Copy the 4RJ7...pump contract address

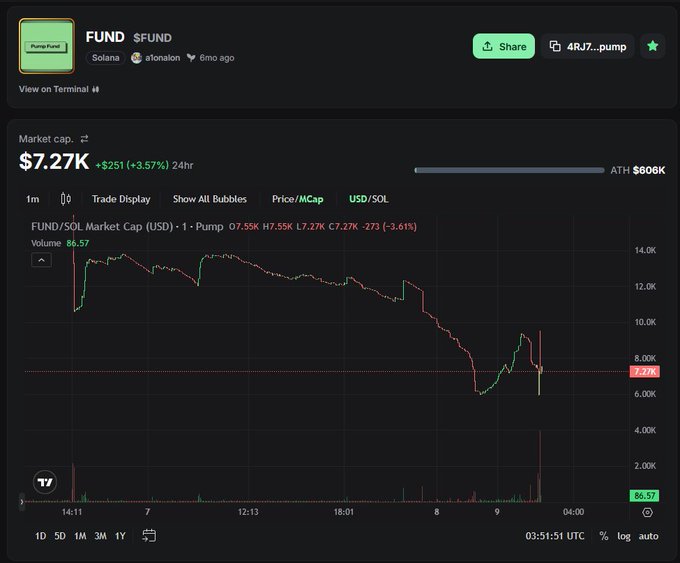pos(588,46)
